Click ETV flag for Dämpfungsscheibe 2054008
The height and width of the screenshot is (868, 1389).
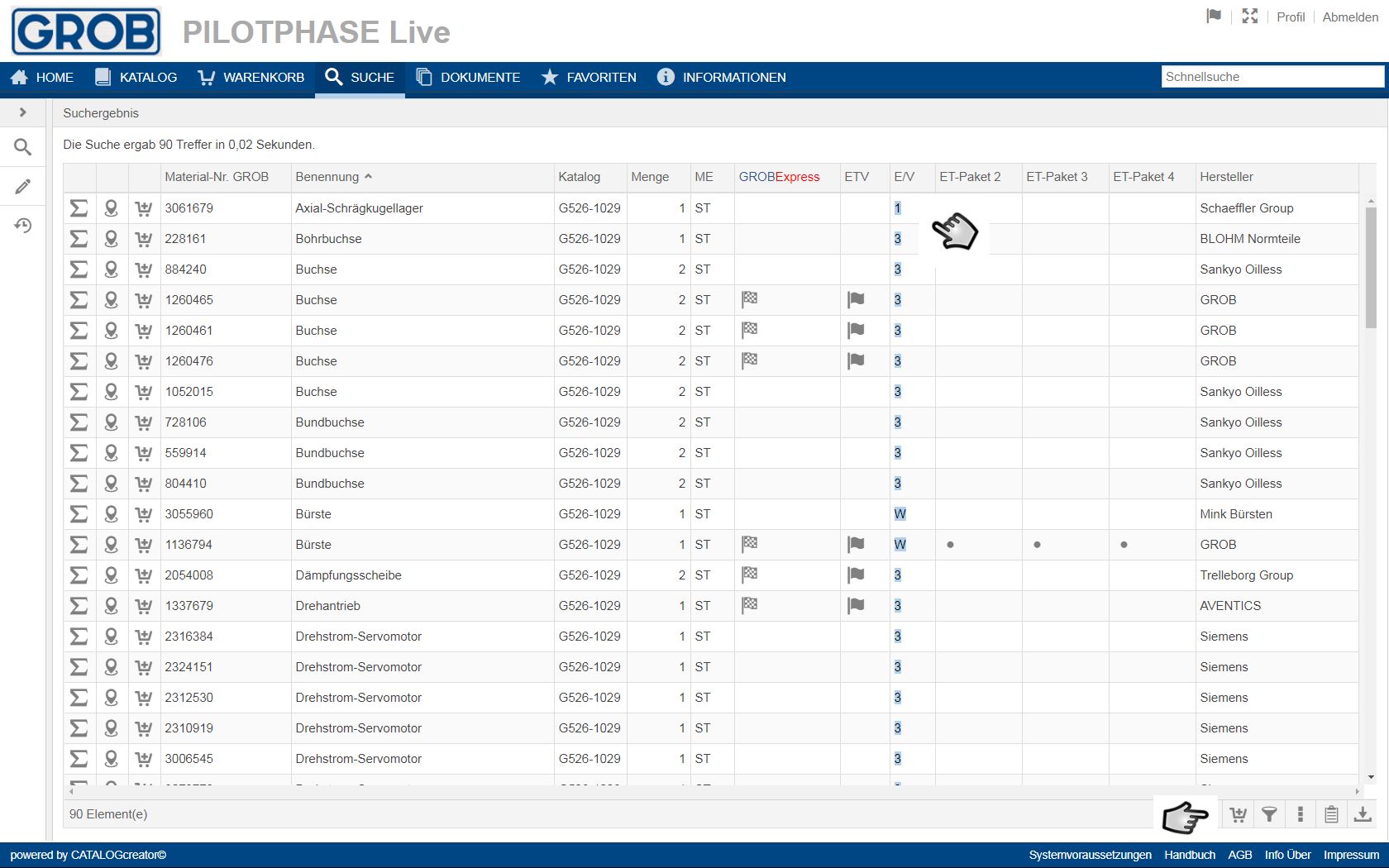coord(856,575)
